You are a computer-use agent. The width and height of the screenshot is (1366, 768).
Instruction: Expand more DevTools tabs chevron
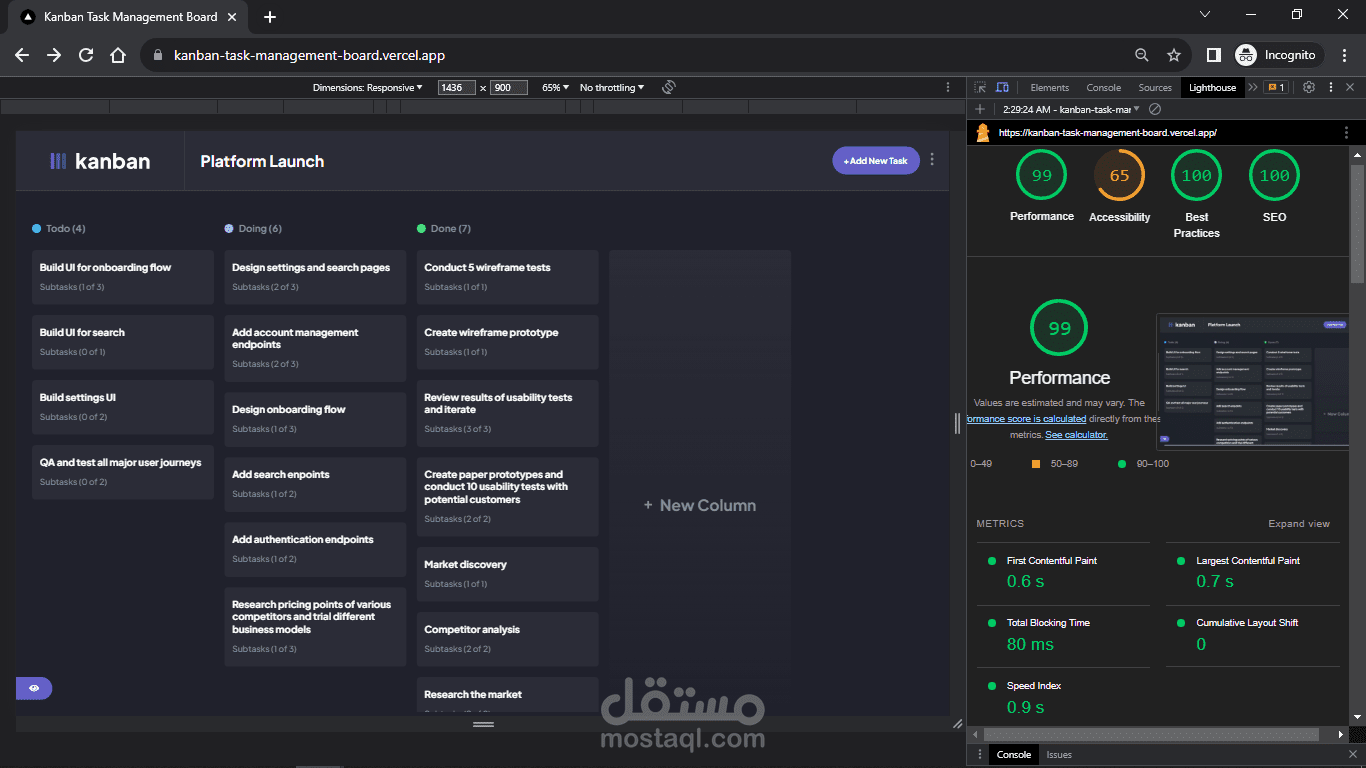(1253, 88)
